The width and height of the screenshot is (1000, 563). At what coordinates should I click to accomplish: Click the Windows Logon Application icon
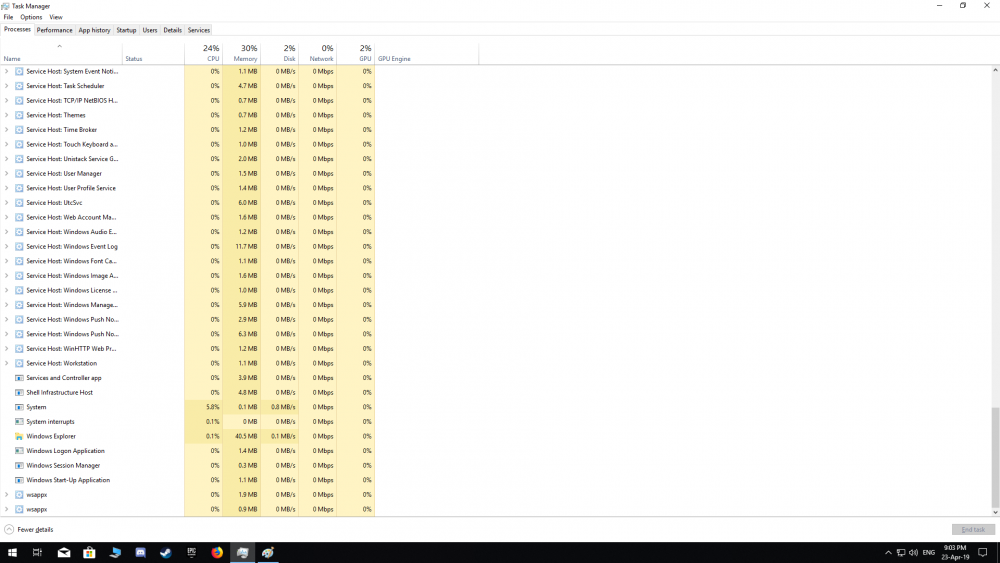pos(19,451)
